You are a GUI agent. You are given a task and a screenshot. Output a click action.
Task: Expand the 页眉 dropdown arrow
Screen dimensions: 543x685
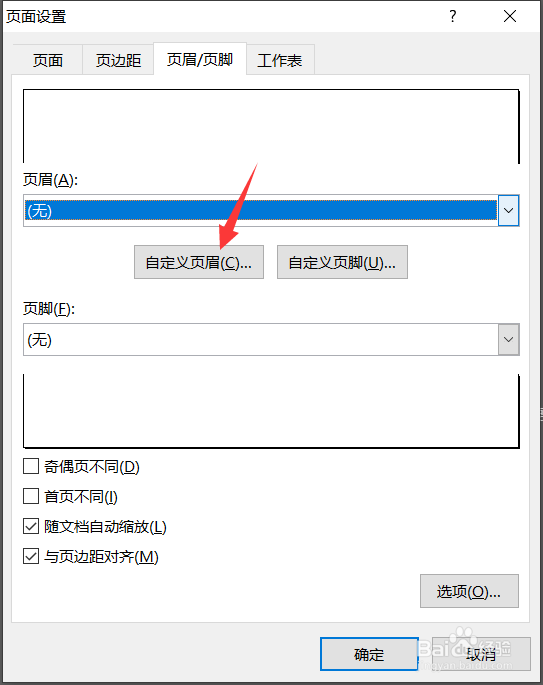[508, 211]
